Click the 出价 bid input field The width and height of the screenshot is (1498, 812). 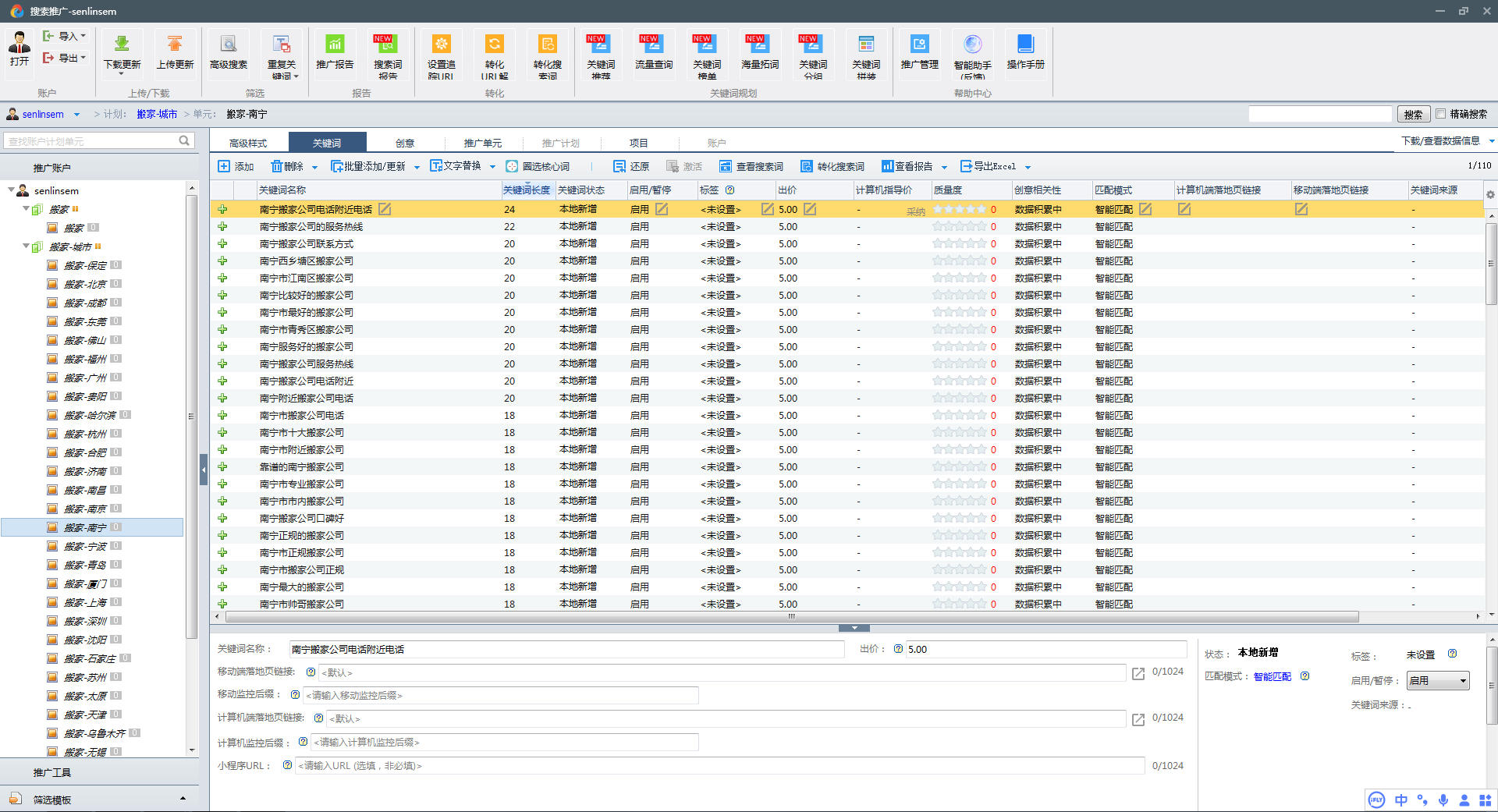point(1044,649)
